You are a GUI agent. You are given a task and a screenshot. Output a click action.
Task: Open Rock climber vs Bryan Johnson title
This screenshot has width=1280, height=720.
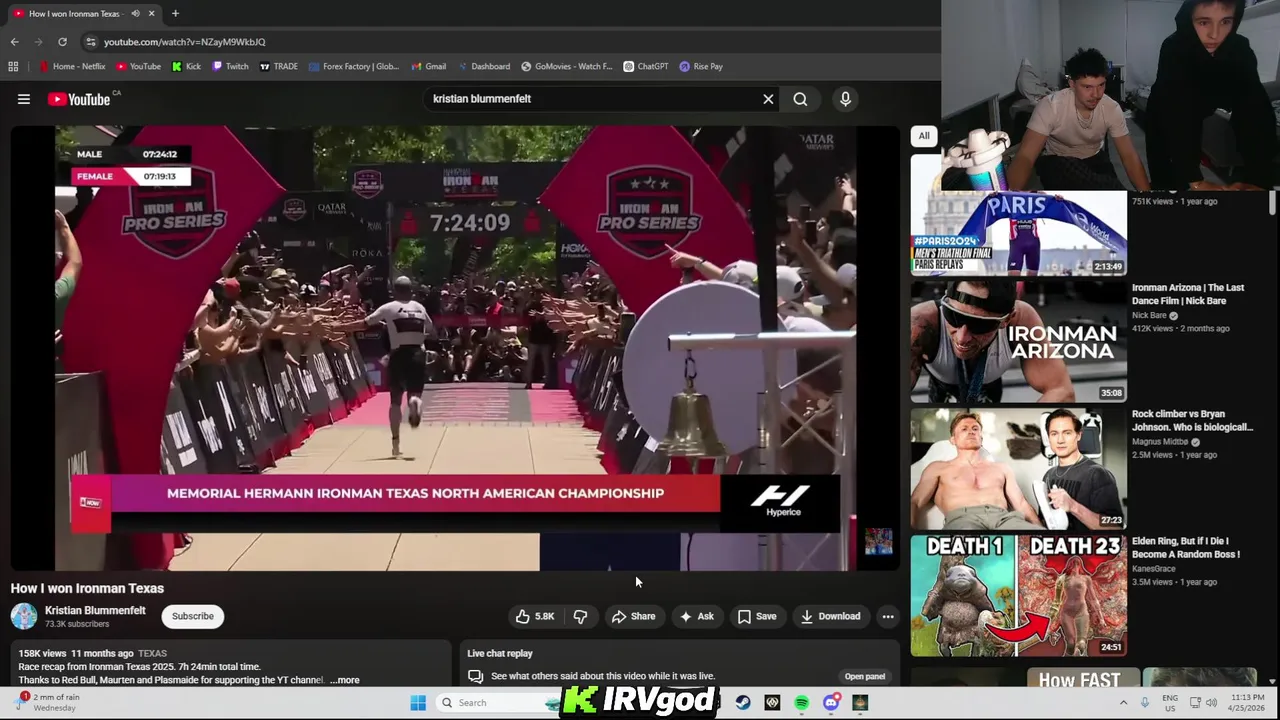(x=1192, y=421)
